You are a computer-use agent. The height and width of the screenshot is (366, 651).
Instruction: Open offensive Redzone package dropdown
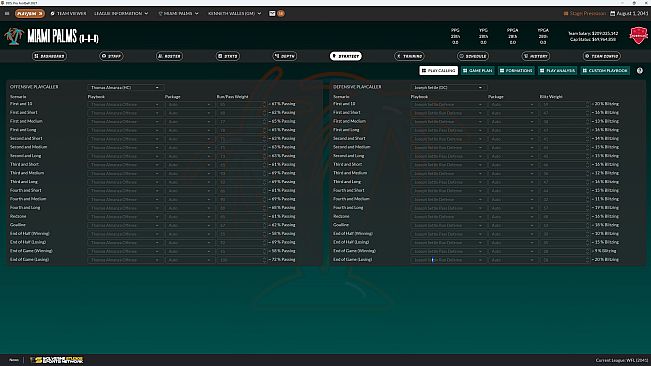click(x=189, y=217)
